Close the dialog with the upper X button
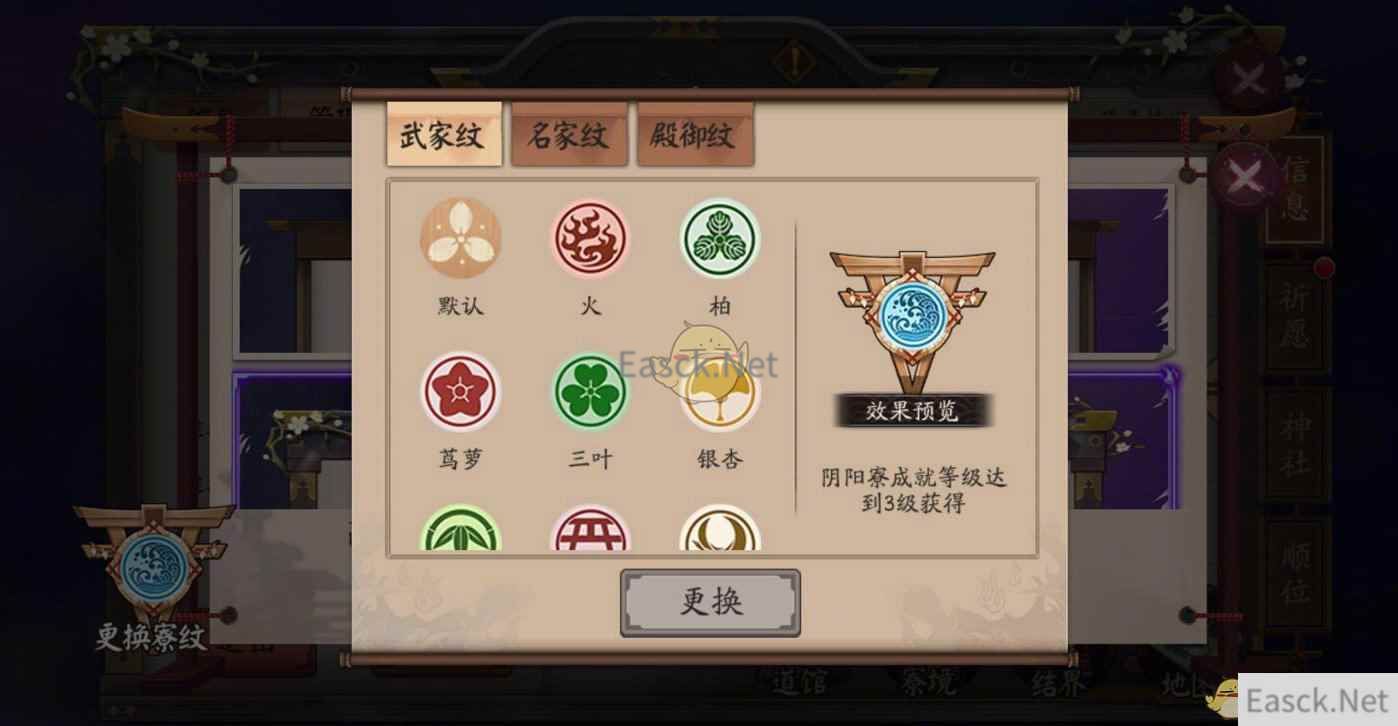1398x726 pixels. tap(1250, 78)
